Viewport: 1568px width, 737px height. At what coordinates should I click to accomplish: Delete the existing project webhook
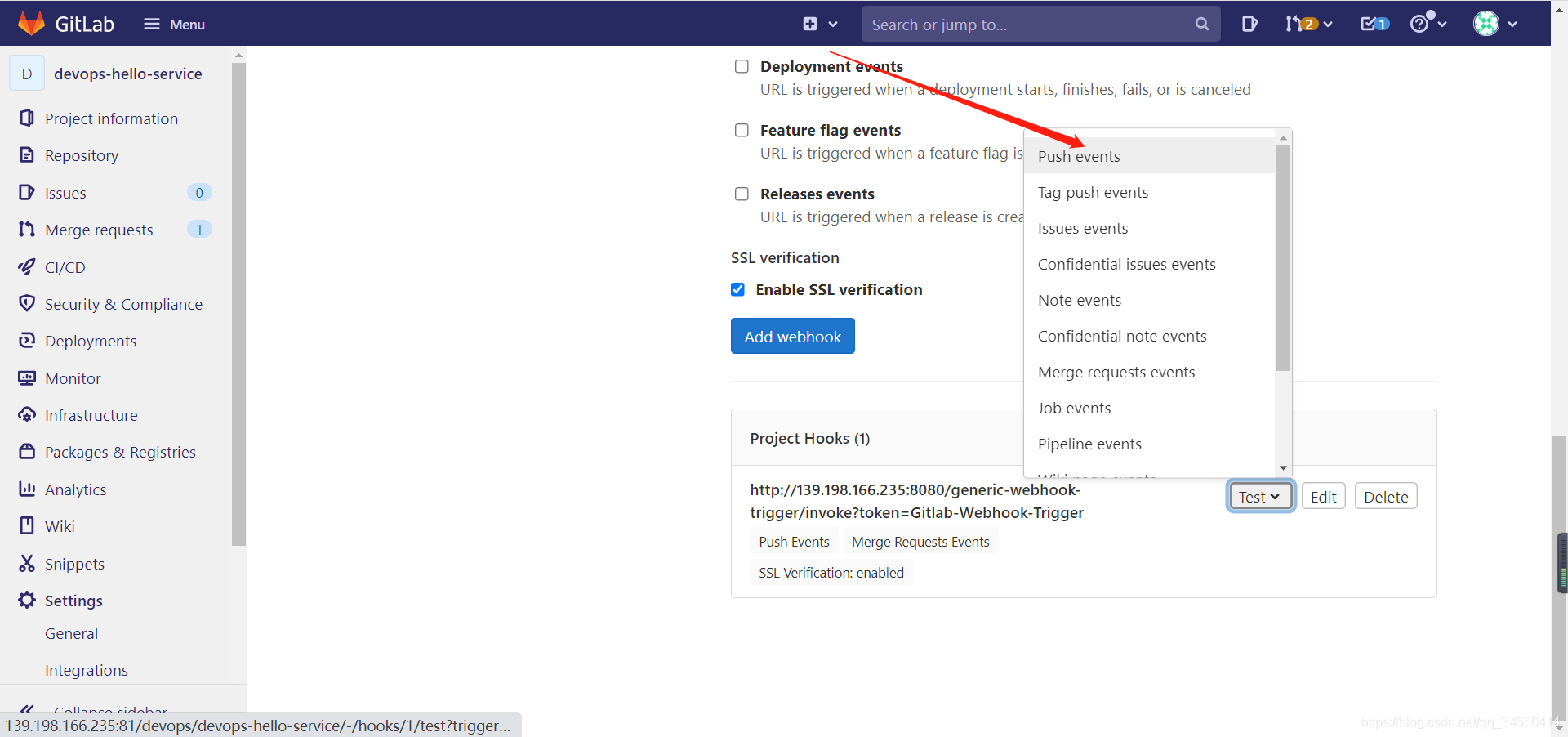tap(1385, 496)
